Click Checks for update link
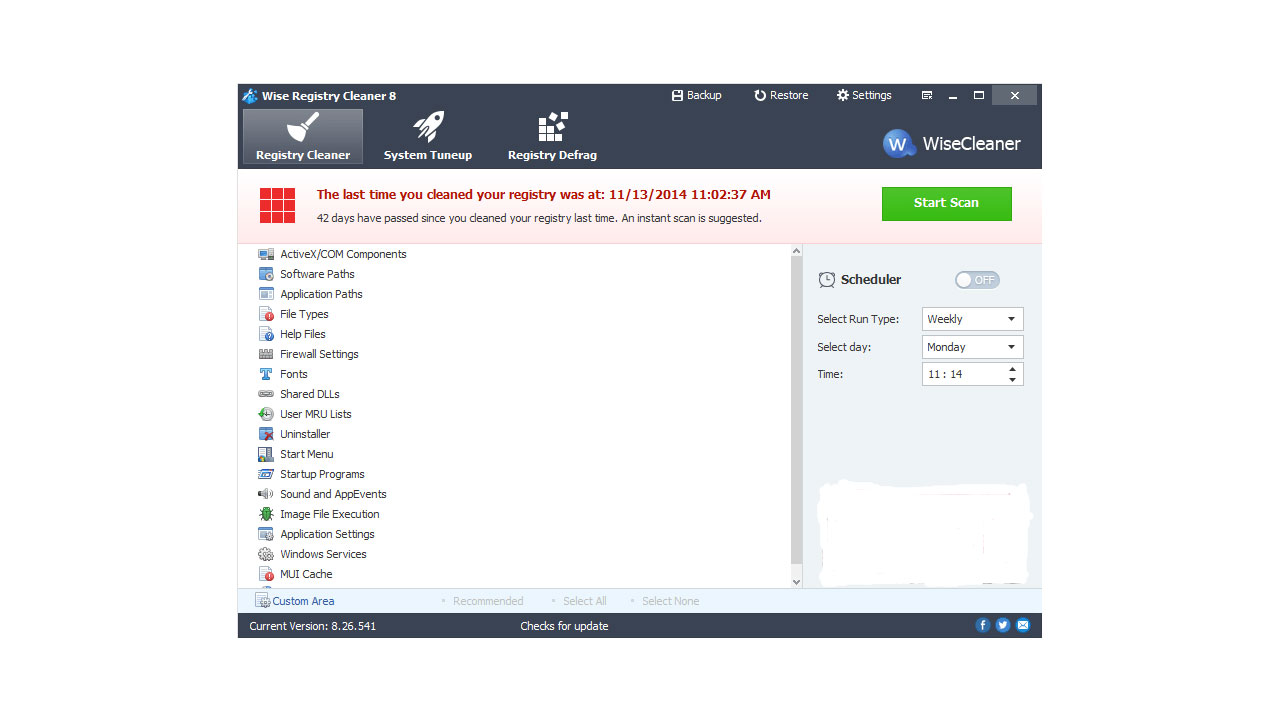The width and height of the screenshot is (1280, 720). pyautogui.click(x=564, y=626)
